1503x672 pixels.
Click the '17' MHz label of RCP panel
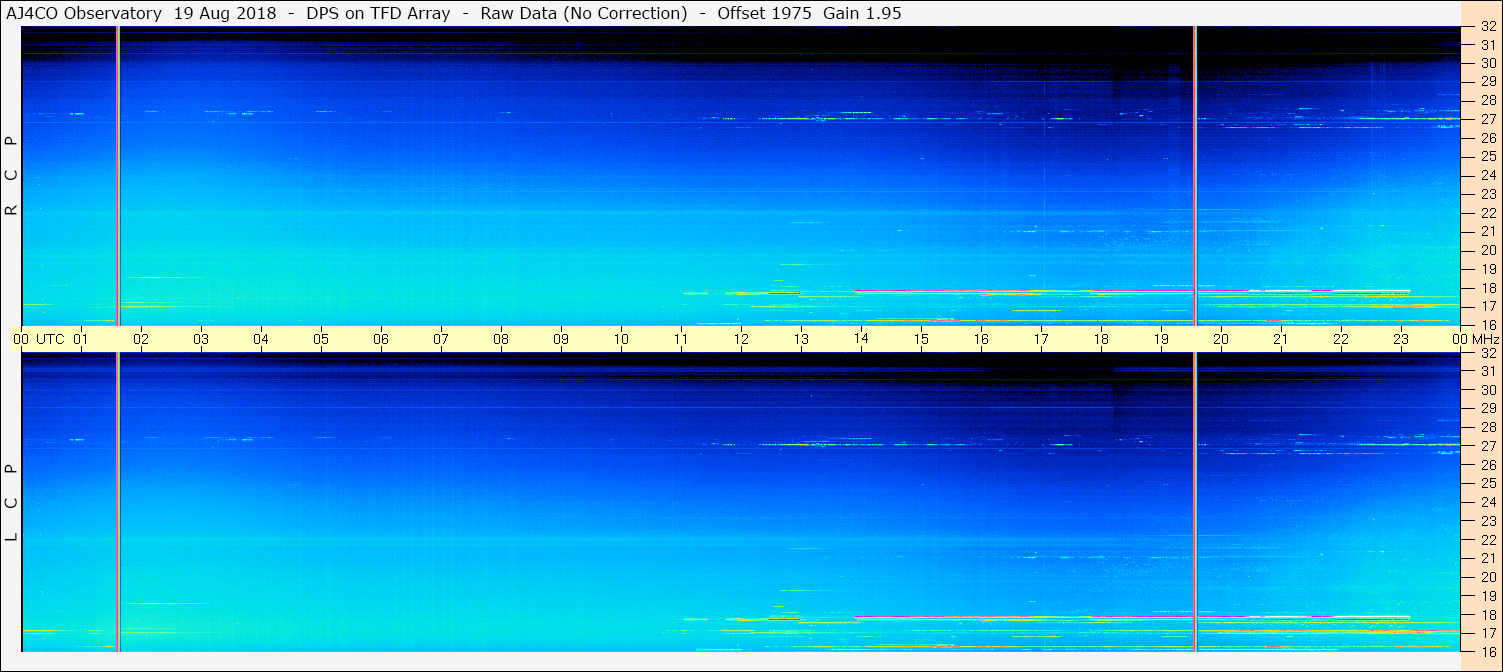[1488, 306]
